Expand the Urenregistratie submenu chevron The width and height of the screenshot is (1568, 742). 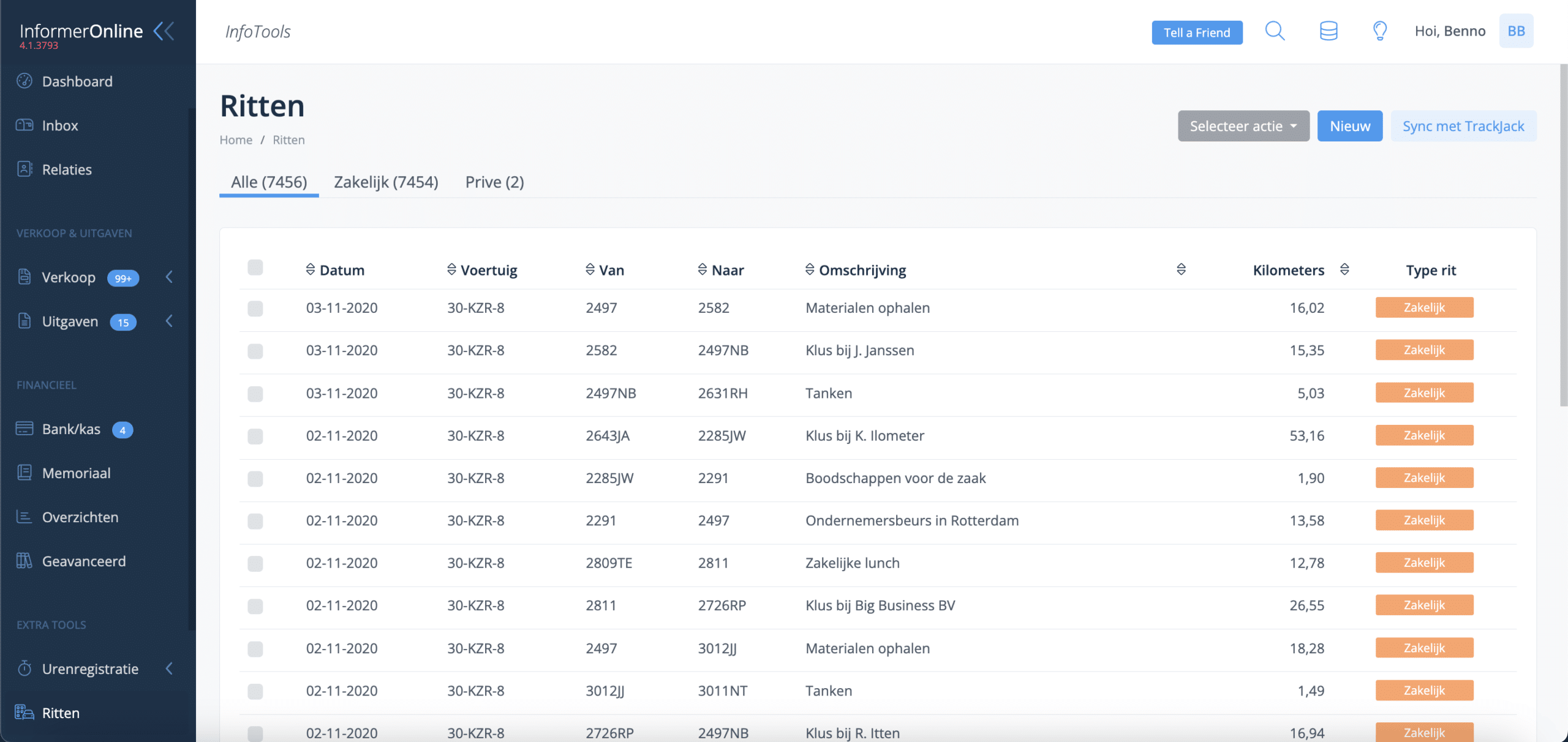[170, 669]
